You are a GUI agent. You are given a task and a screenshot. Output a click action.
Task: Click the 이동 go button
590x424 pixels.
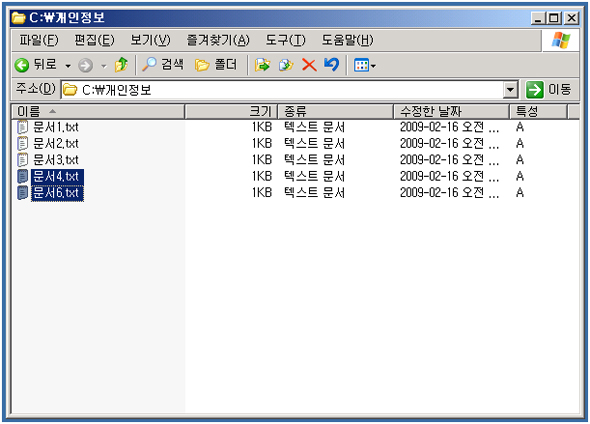point(549,90)
